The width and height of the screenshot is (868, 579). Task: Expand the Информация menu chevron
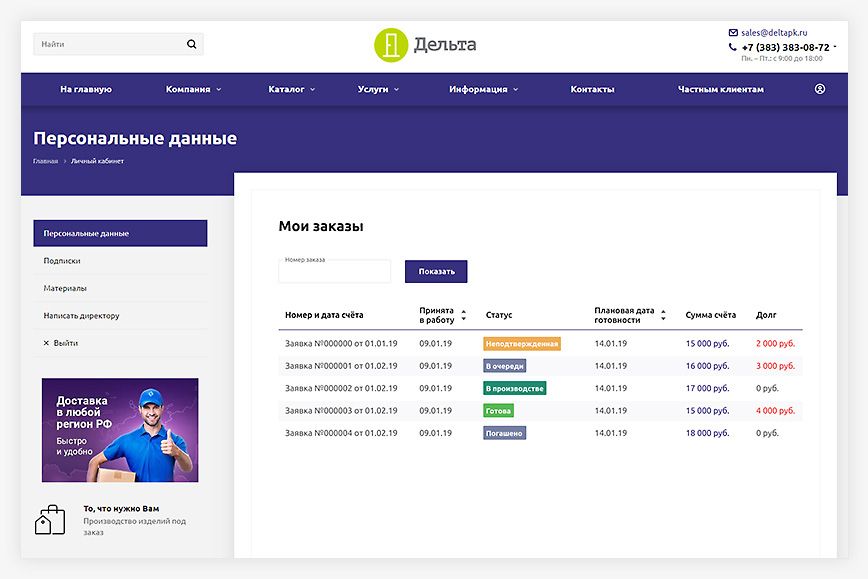[x=515, y=90]
